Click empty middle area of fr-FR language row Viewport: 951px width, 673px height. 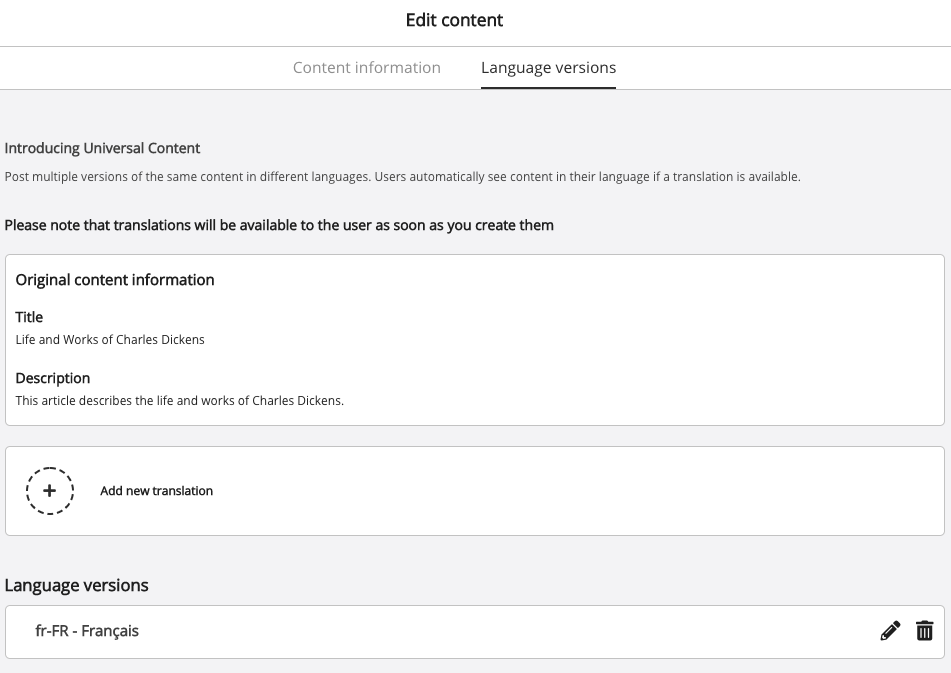(x=500, y=631)
